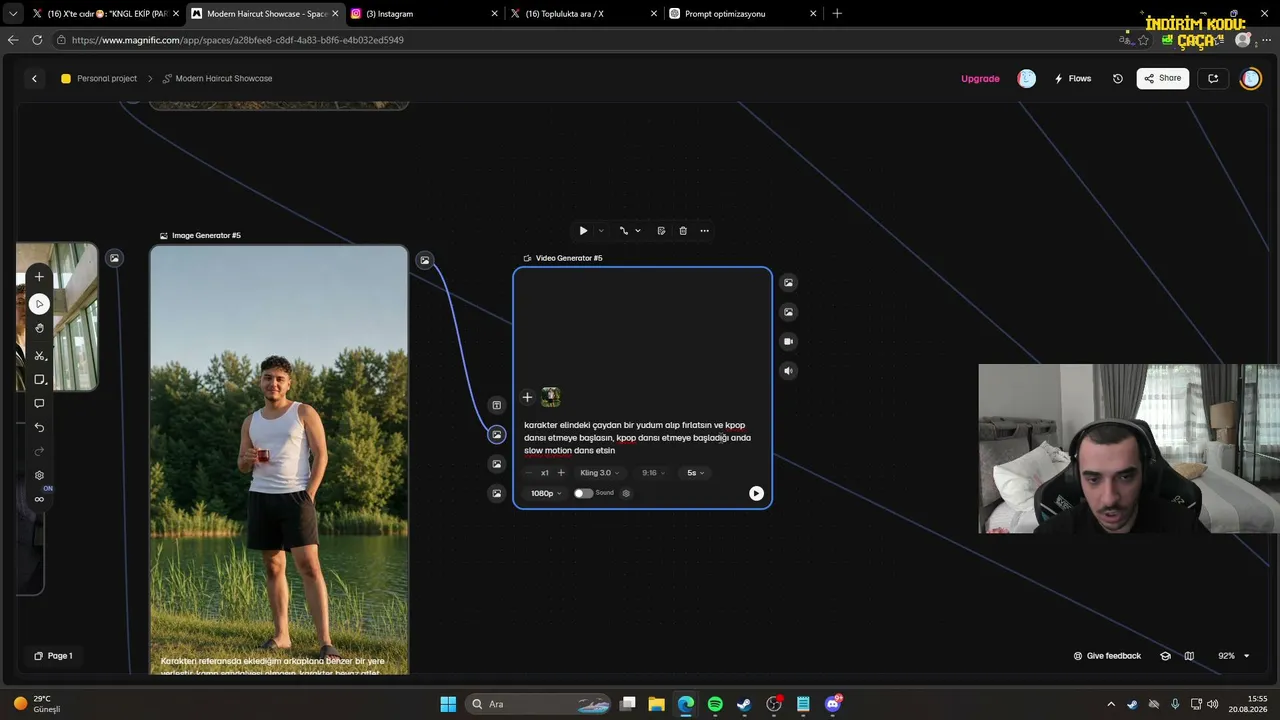Switch to the Toplulukta ara / X tab
This screenshot has width=1280, height=720.
pos(583,14)
